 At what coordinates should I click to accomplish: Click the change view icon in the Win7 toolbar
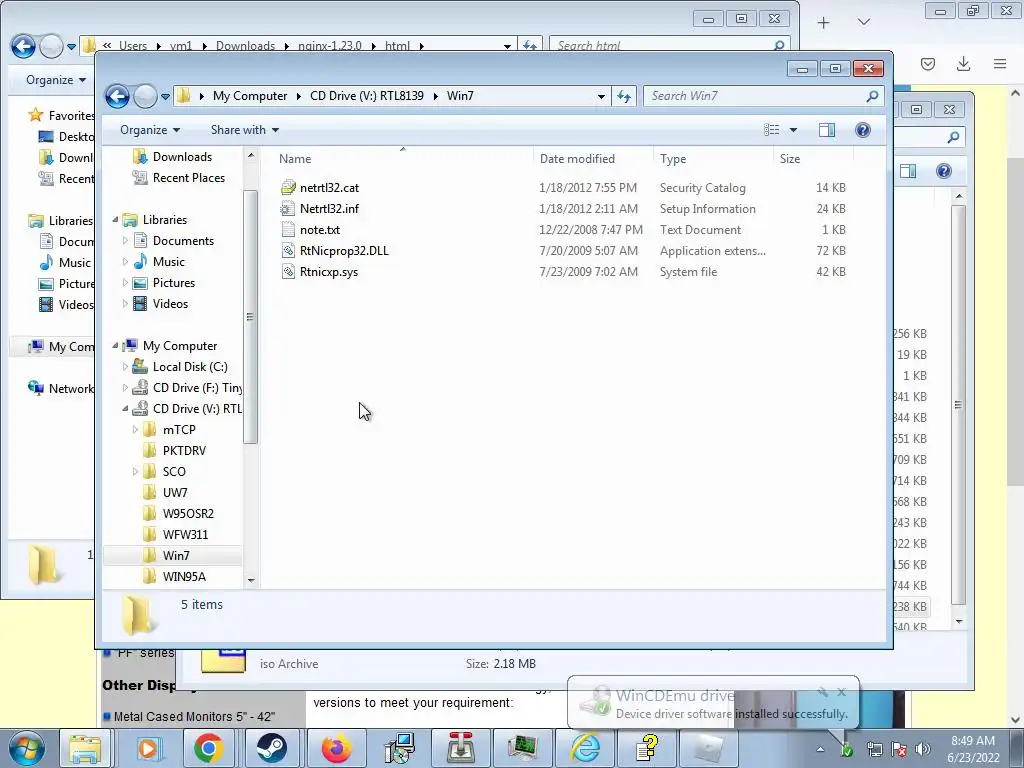tap(771, 130)
